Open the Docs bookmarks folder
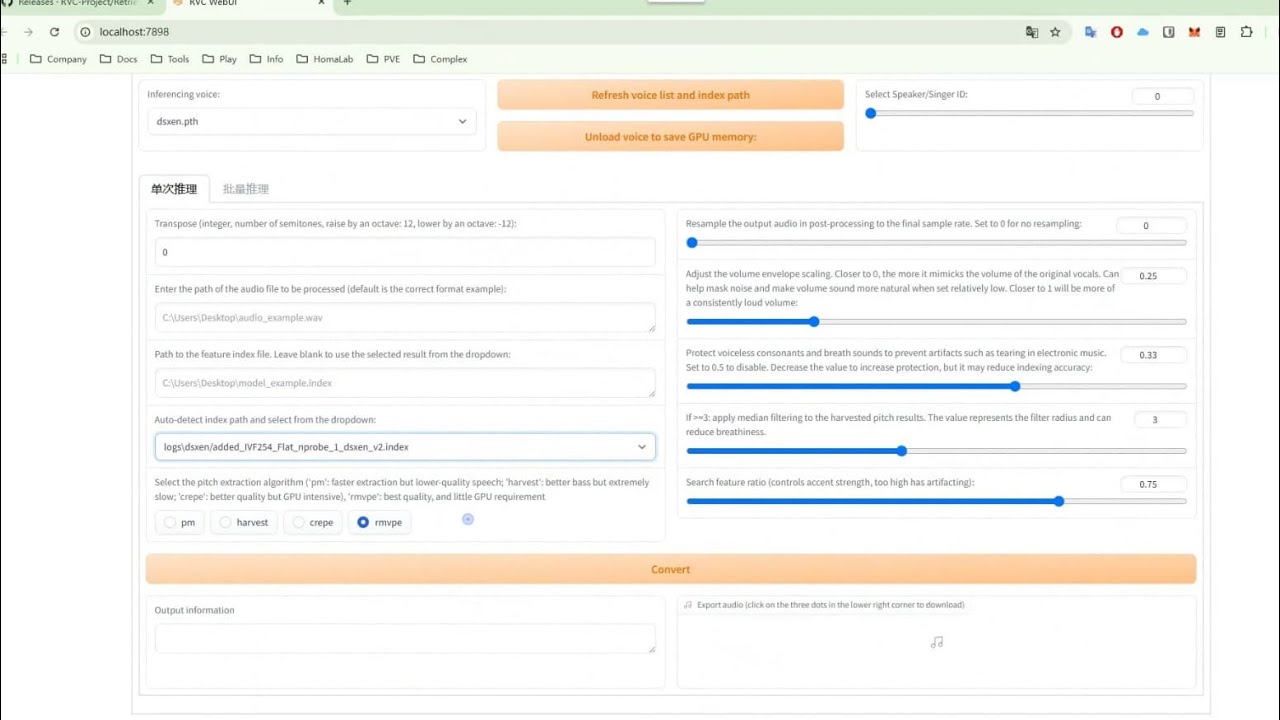 click(x=118, y=59)
